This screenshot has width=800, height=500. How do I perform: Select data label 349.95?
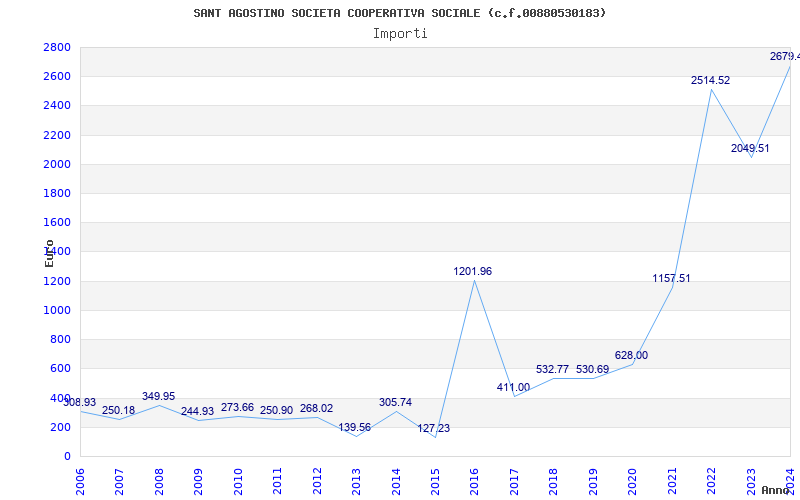pos(158,396)
